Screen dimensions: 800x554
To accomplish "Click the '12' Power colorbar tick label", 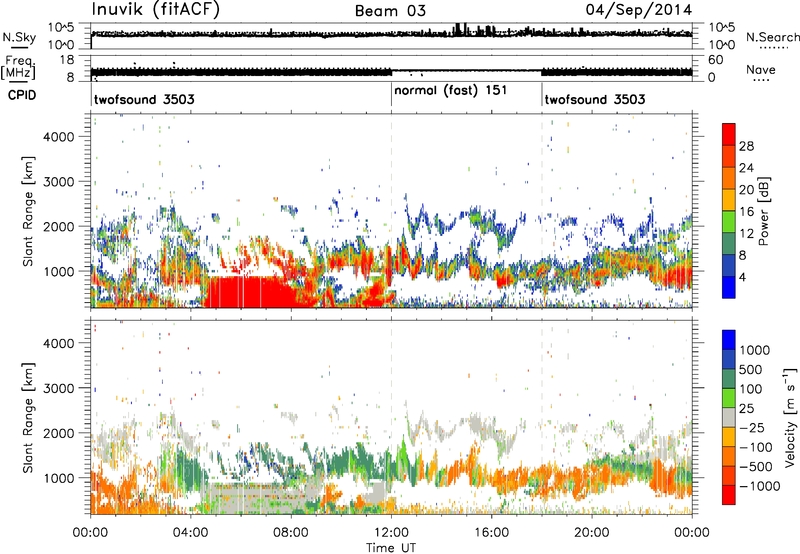I will point(746,234).
